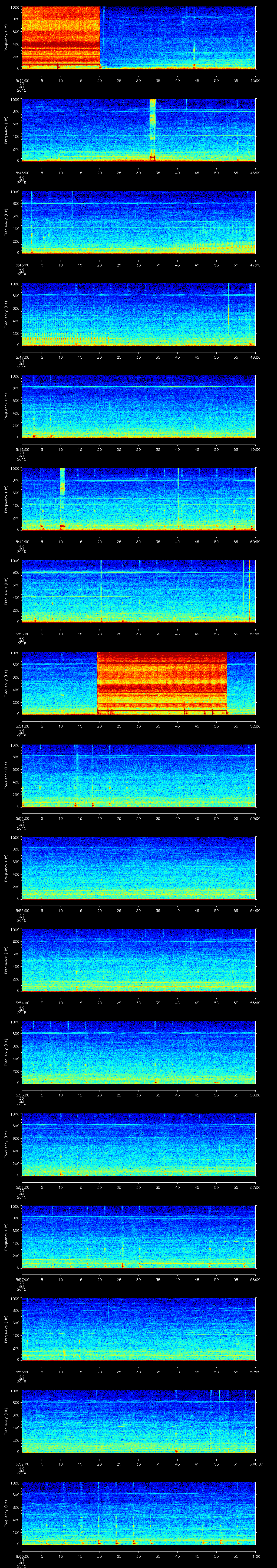Click the 5:59:00 start time label

22,1464
